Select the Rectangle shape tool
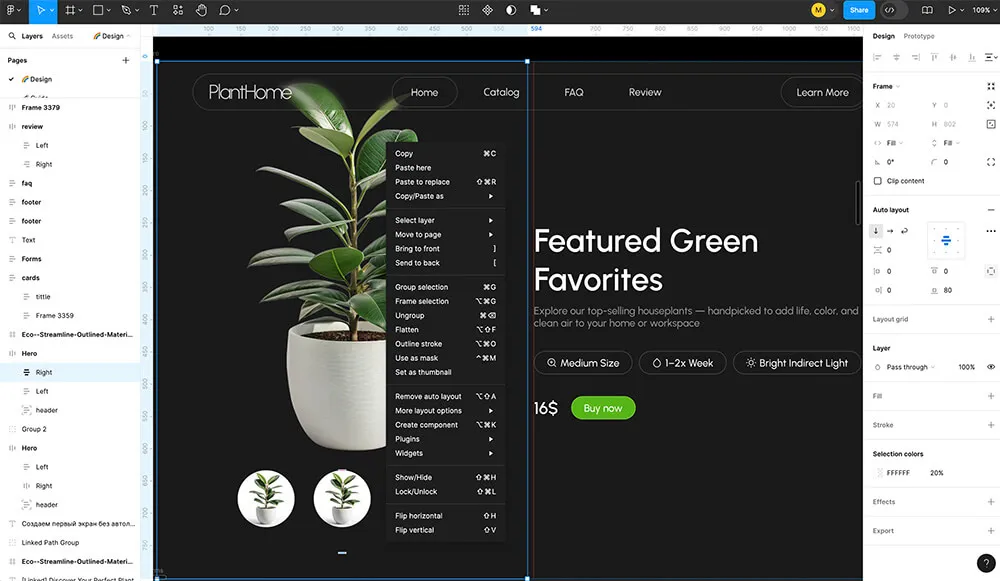1000x581 pixels. point(98,10)
